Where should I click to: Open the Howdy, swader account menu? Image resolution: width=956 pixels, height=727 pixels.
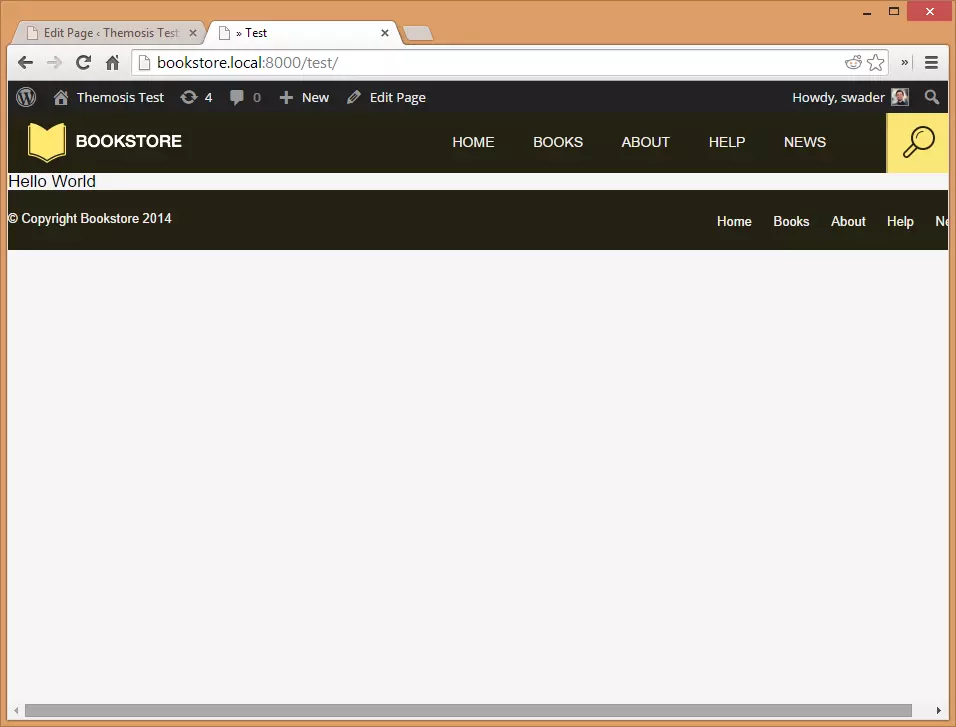[850, 98]
